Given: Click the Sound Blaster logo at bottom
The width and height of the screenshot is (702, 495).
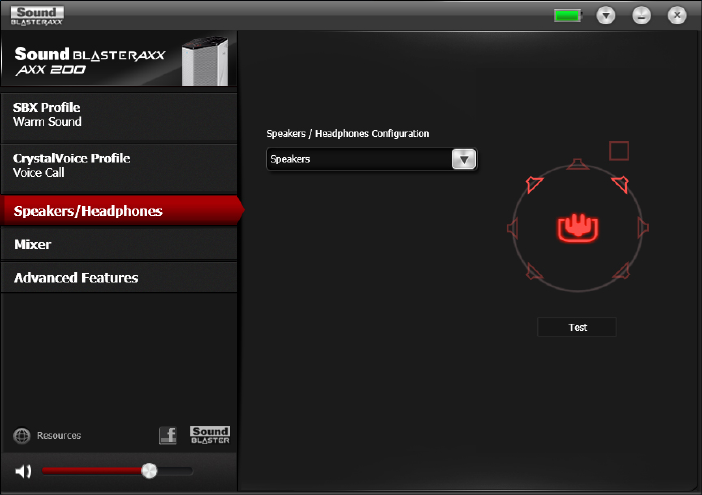Looking at the screenshot, I should (210, 435).
